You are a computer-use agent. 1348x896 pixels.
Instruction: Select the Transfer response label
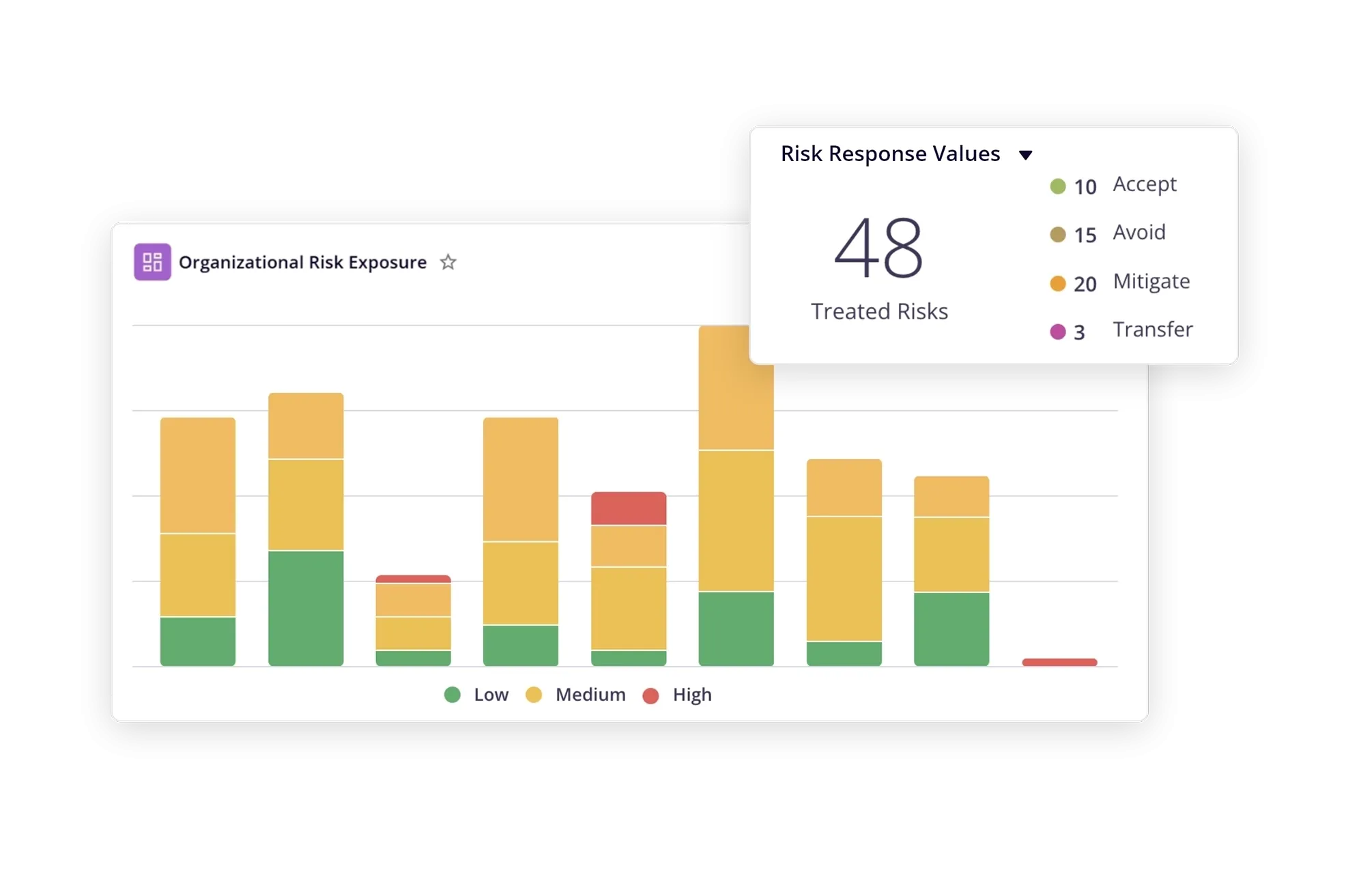coord(1152,330)
